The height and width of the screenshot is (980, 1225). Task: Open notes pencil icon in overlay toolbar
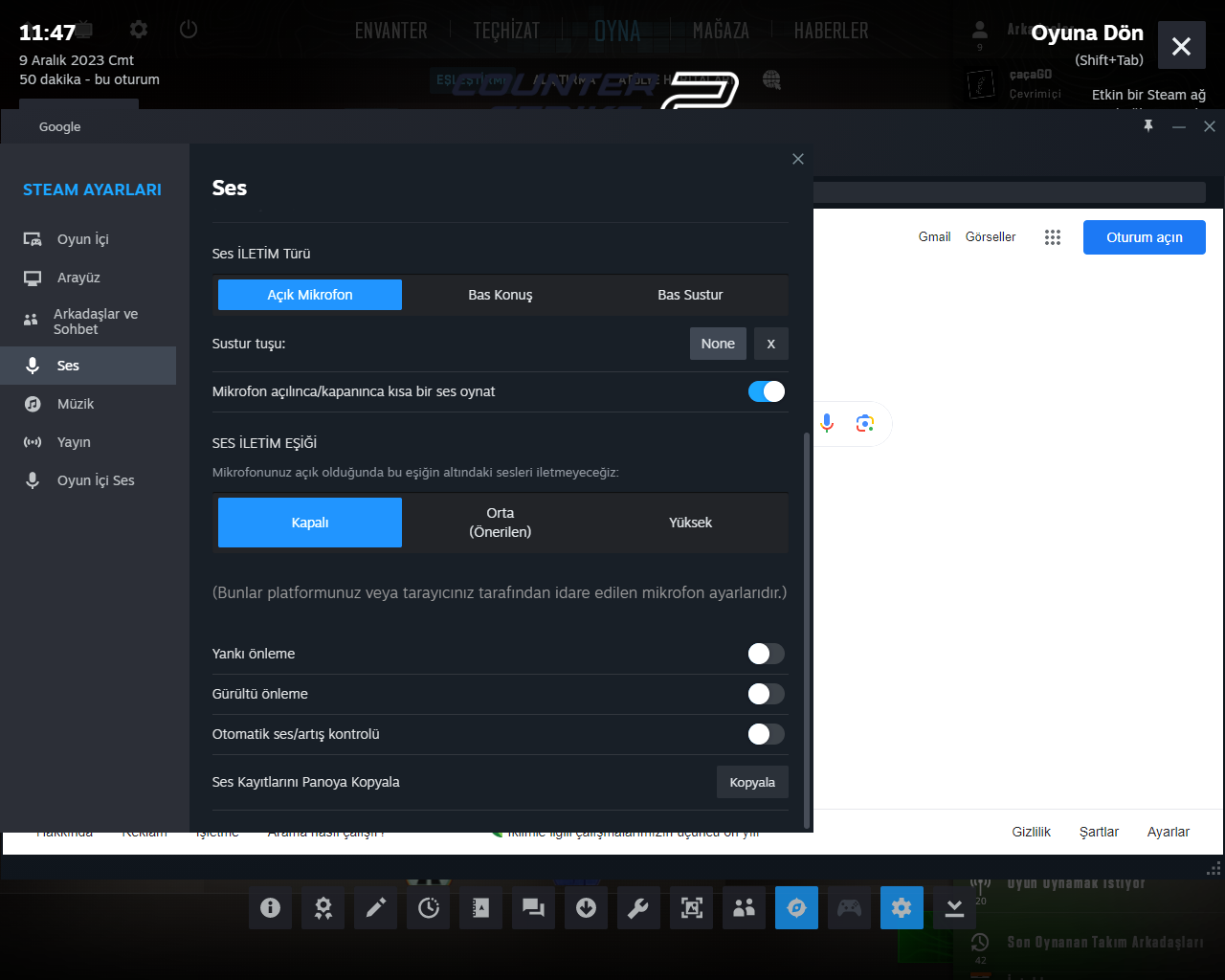[x=376, y=907]
